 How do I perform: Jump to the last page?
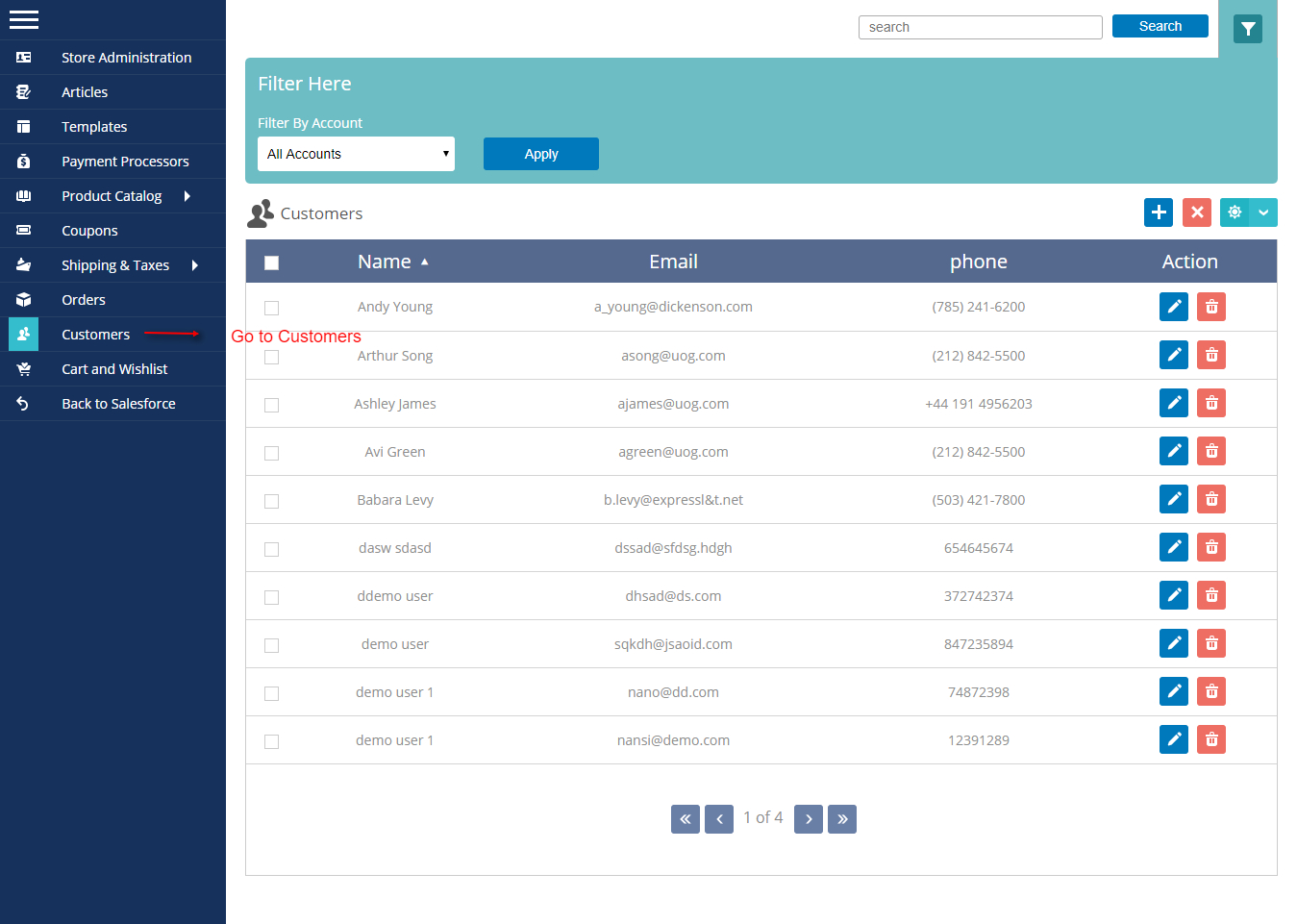842,819
